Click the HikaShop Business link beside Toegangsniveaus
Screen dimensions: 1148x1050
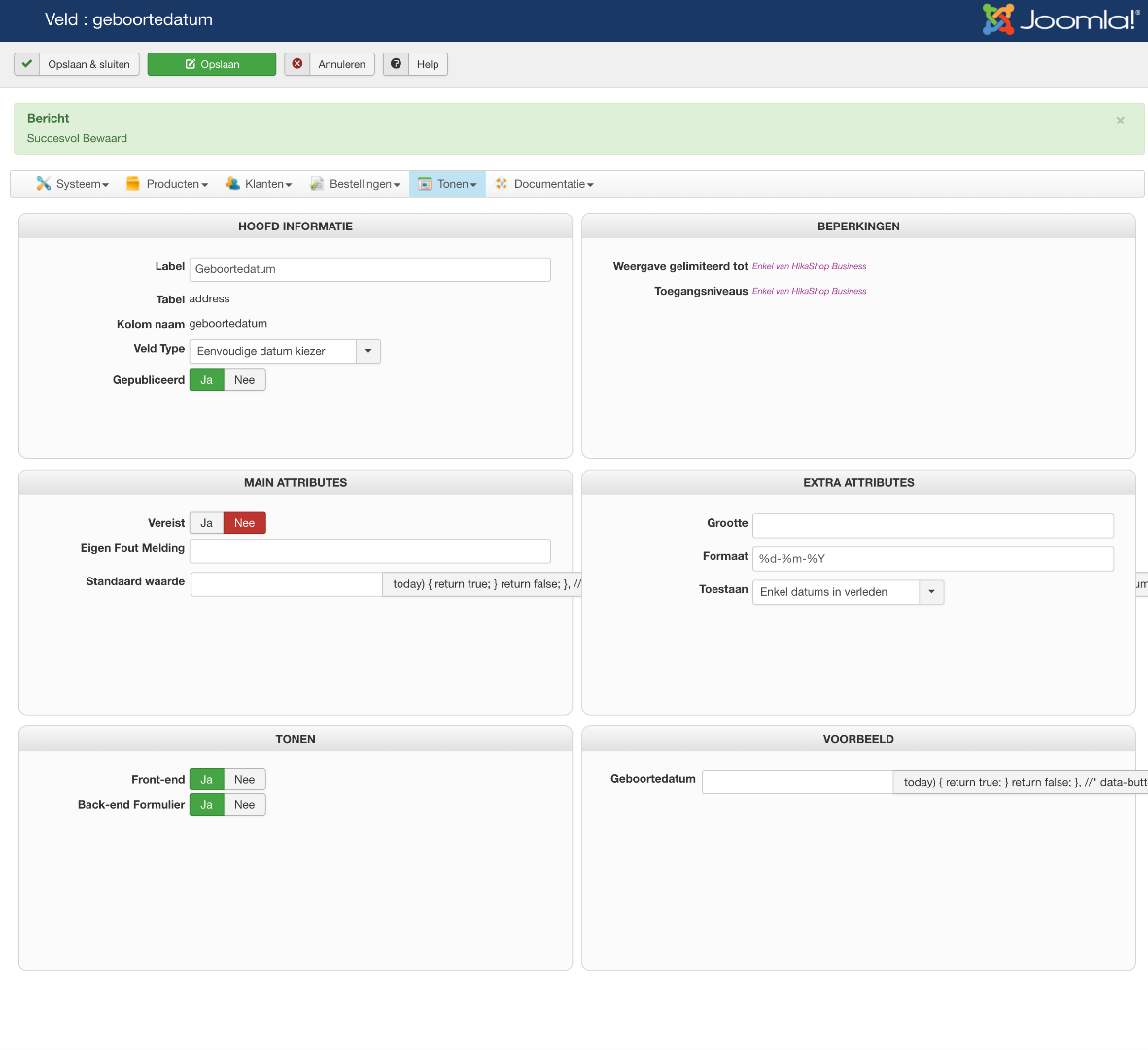point(809,292)
